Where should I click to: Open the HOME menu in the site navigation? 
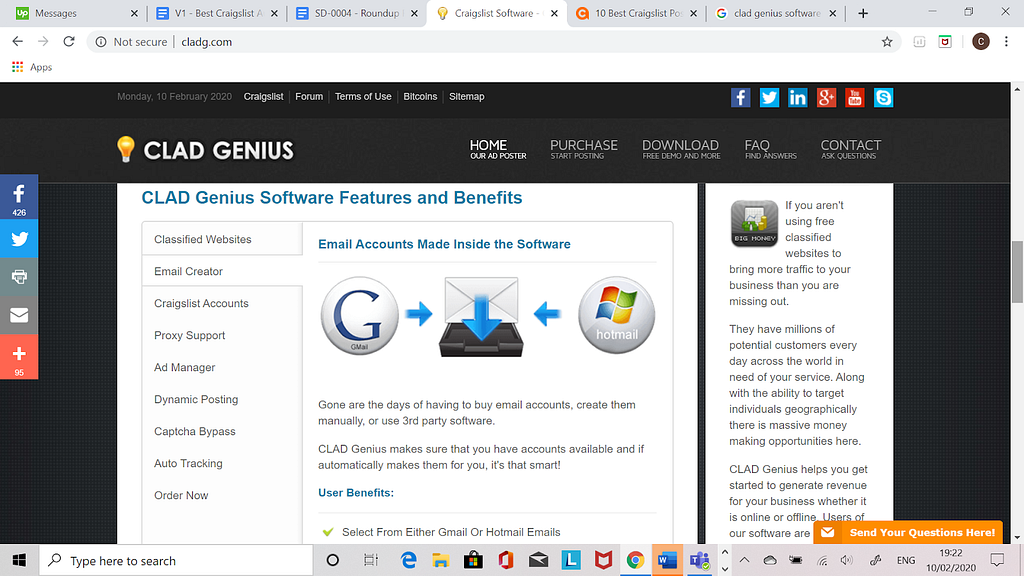point(498,149)
